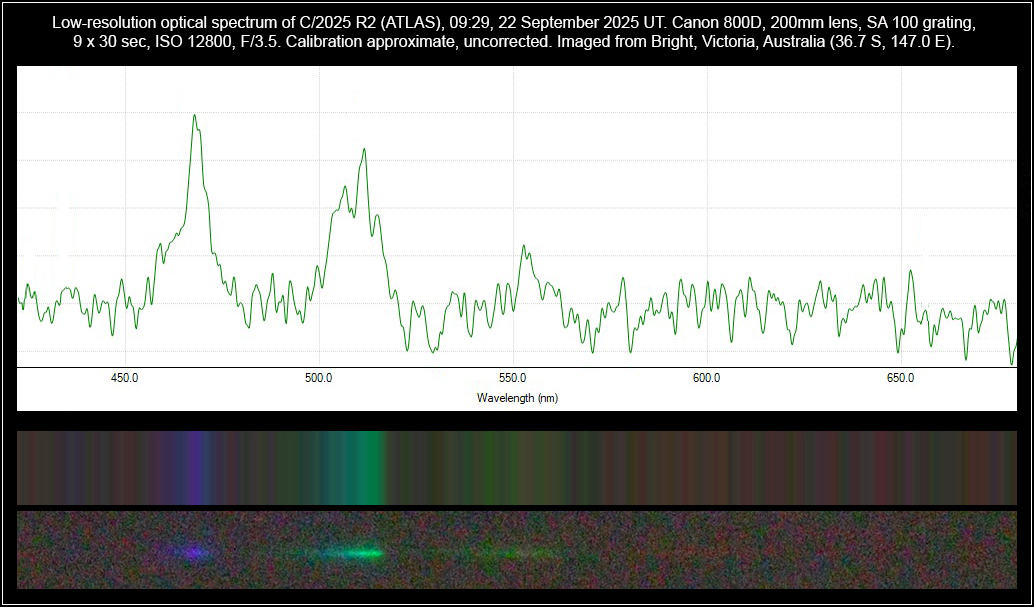
Task: Select the 650.0 wavelength axis label
Action: tap(901, 379)
